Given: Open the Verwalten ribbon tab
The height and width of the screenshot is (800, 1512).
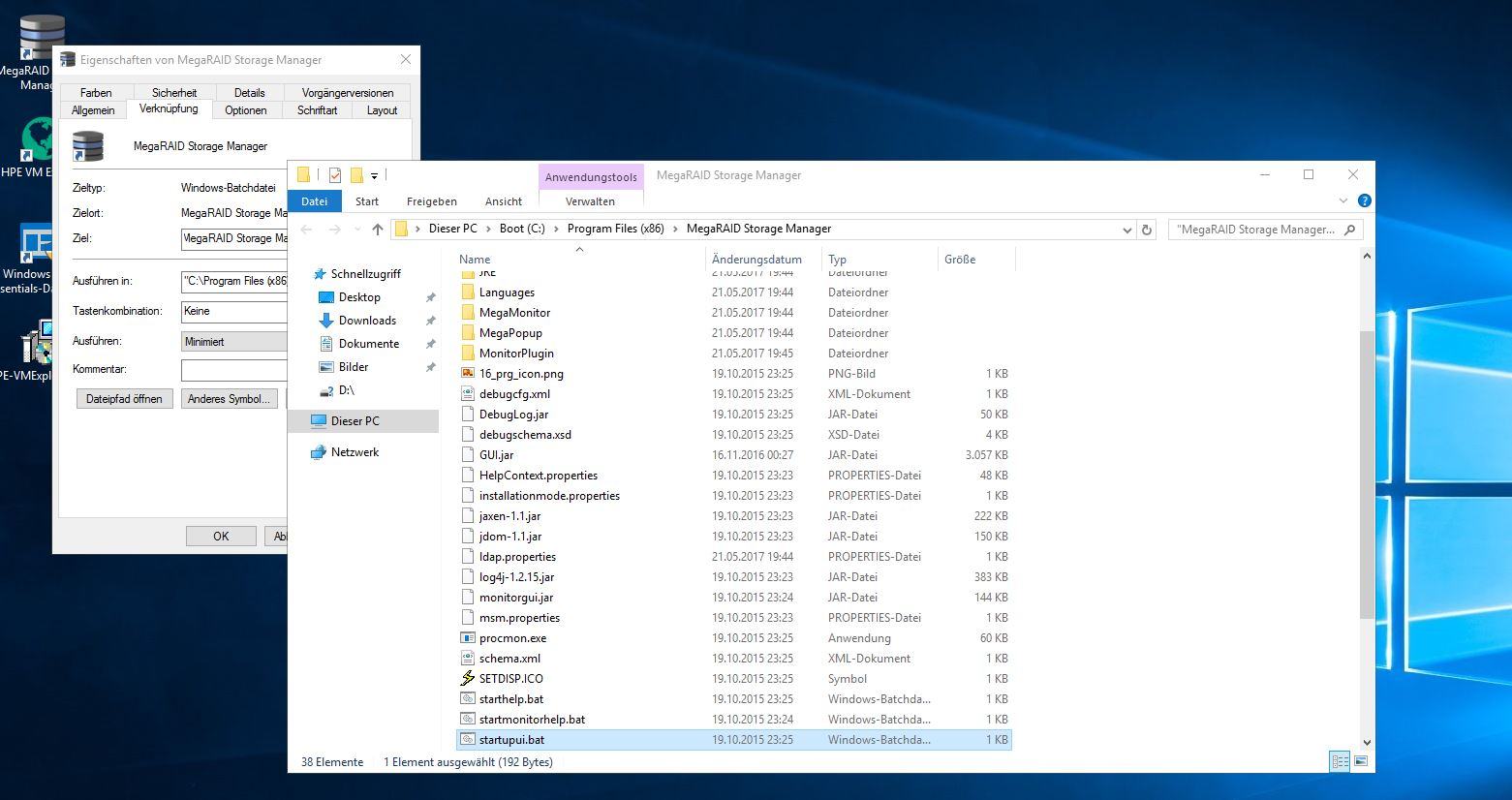Looking at the screenshot, I should [x=590, y=201].
